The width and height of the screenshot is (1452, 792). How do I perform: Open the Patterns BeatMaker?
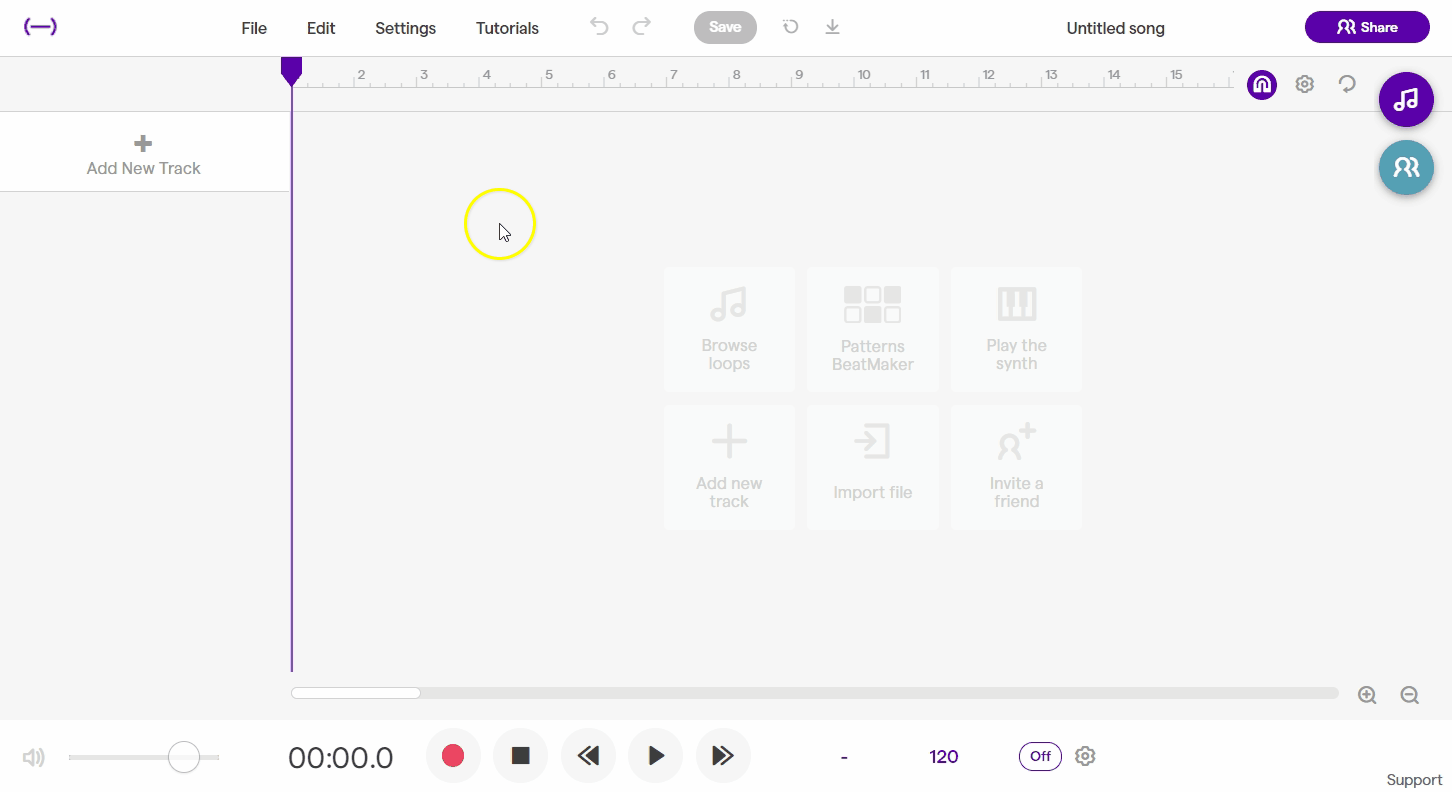pos(872,328)
